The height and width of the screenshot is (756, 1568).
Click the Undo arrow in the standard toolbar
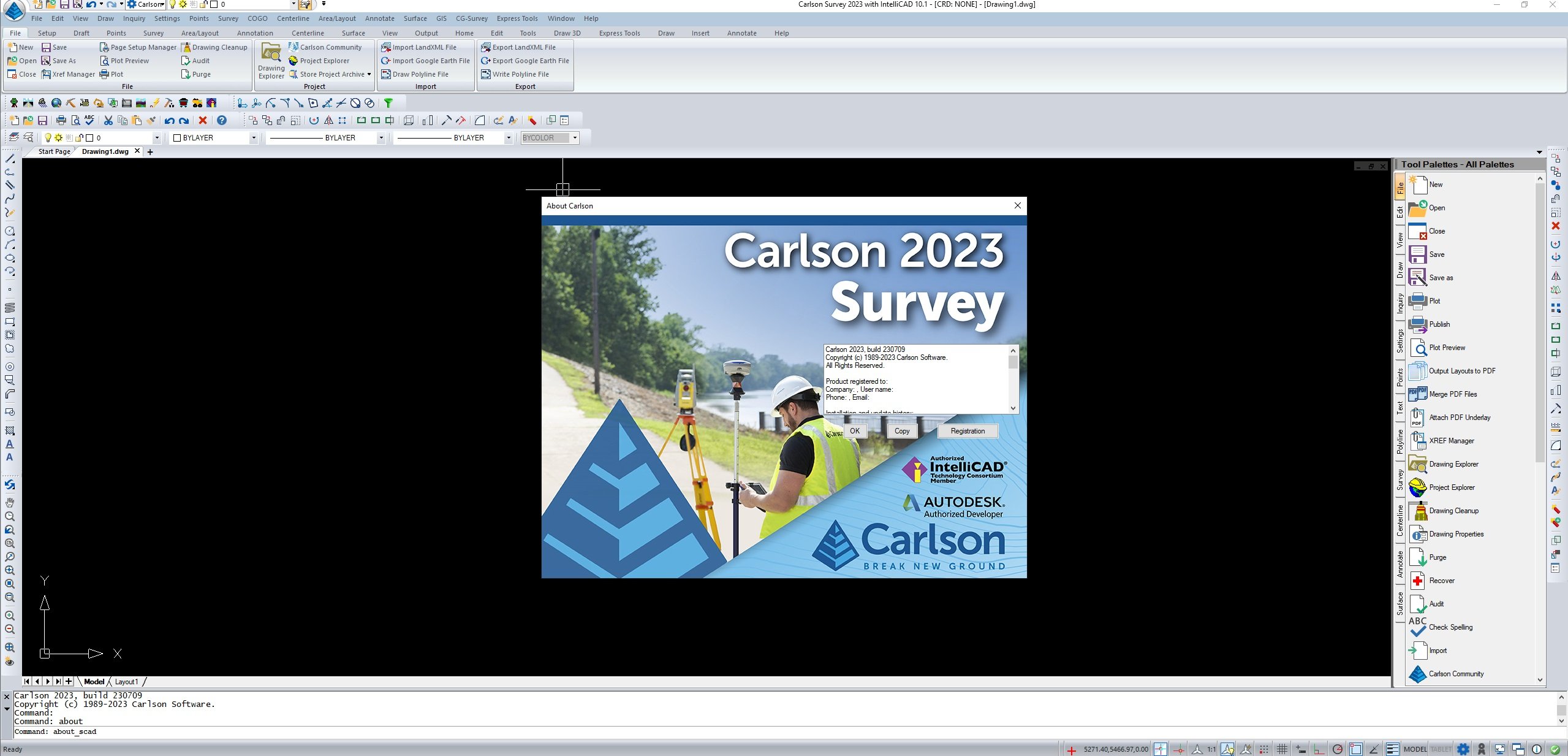[169, 121]
